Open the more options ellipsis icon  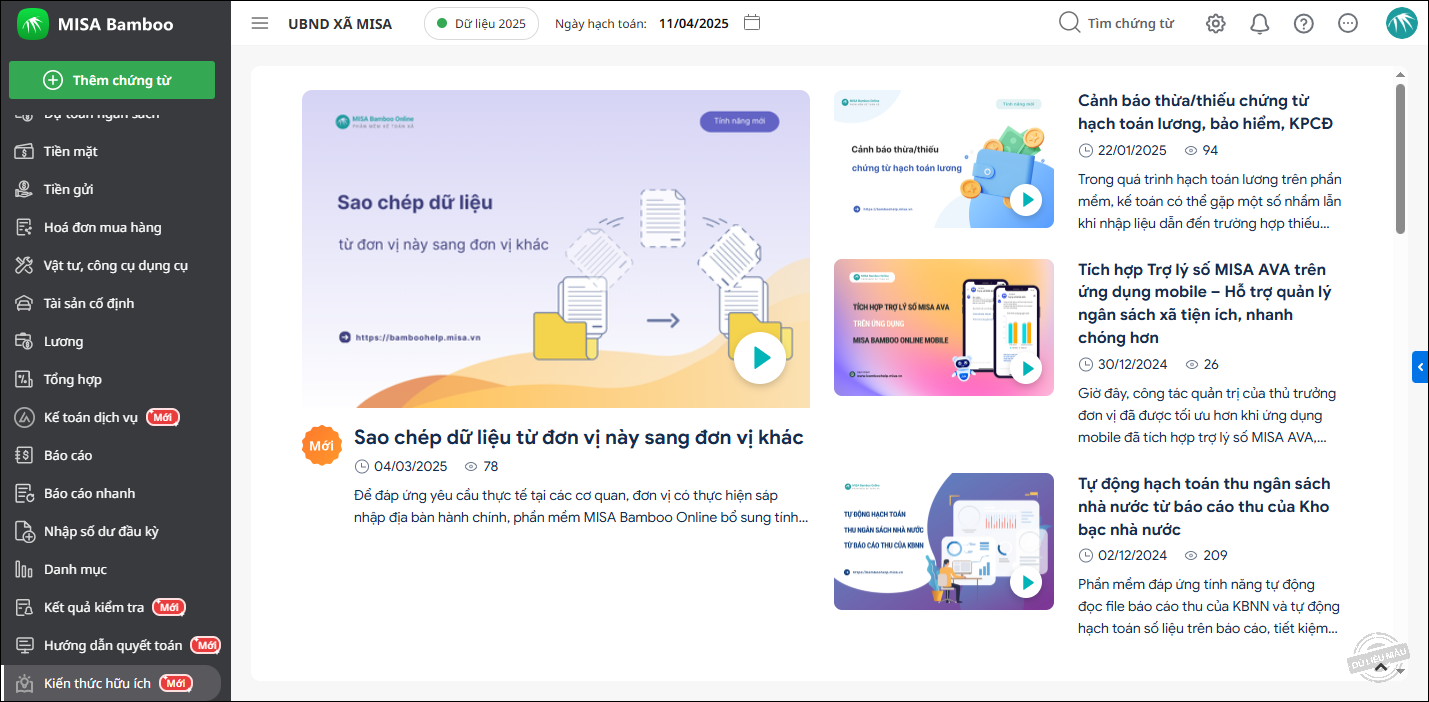click(x=1348, y=24)
